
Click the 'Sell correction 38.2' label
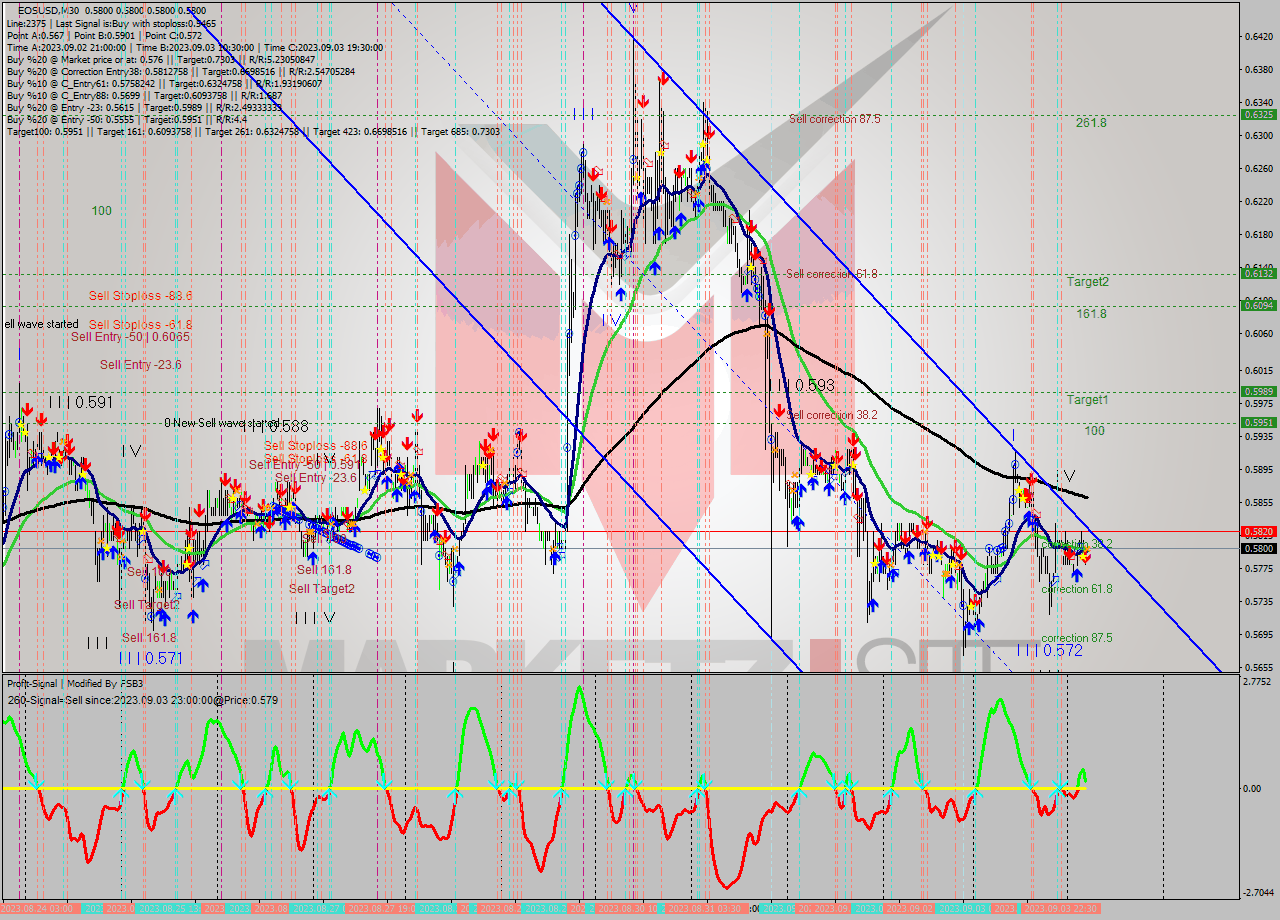(832, 415)
